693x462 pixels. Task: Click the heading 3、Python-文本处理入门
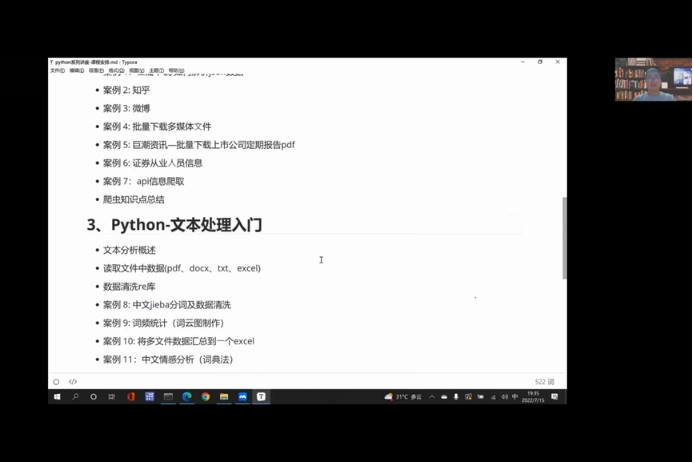pos(174,225)
